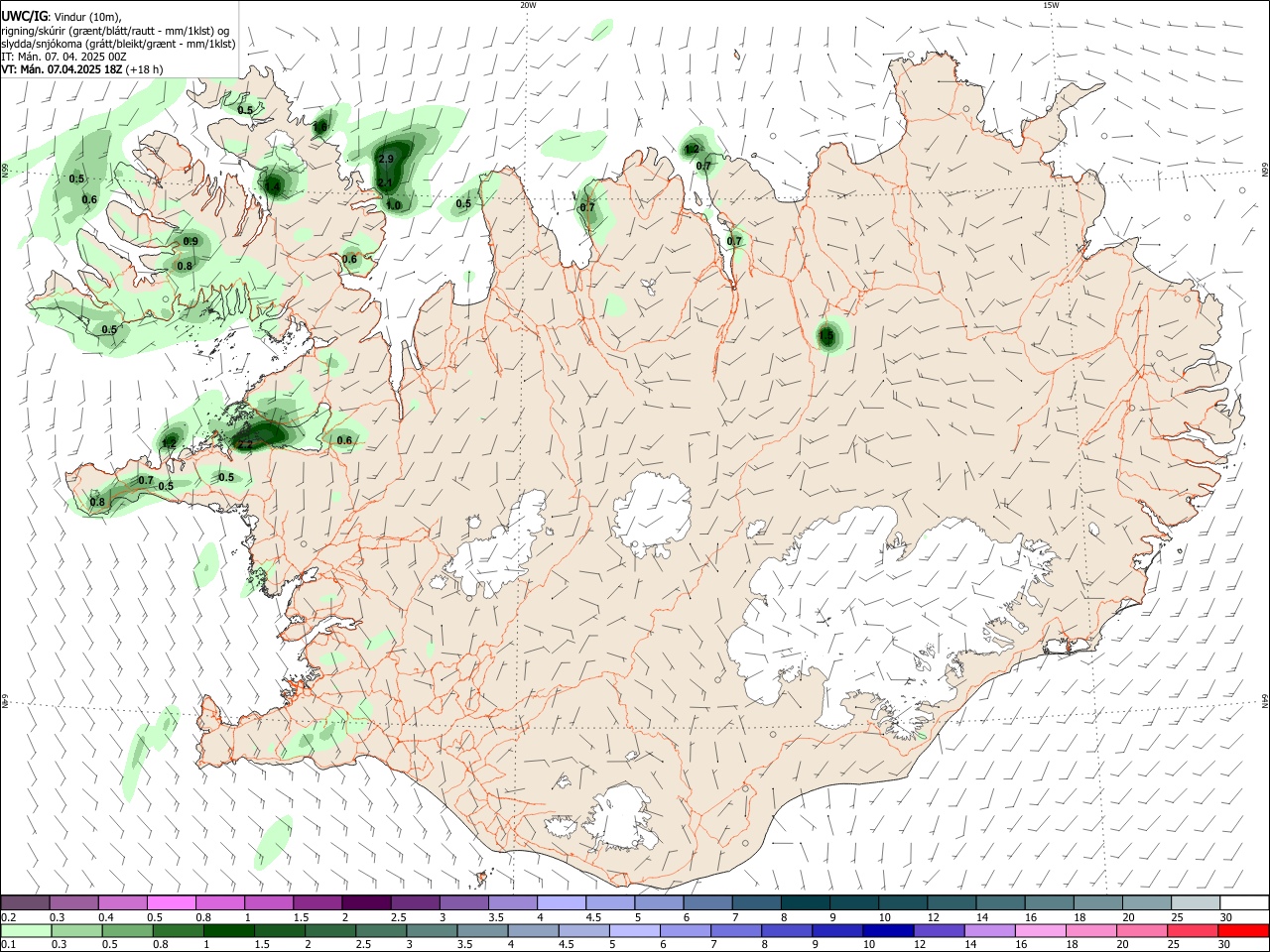Click the 15W longitude label
This screenshot has height=952, width=1270.
click(x=1051, y=5)
